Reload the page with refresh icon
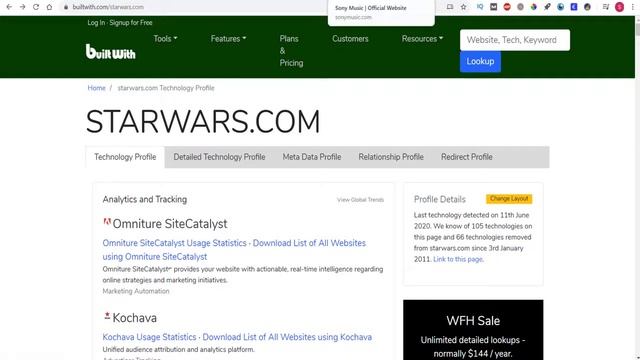Screen dimensions: 640x360 [x=36, y=7]
